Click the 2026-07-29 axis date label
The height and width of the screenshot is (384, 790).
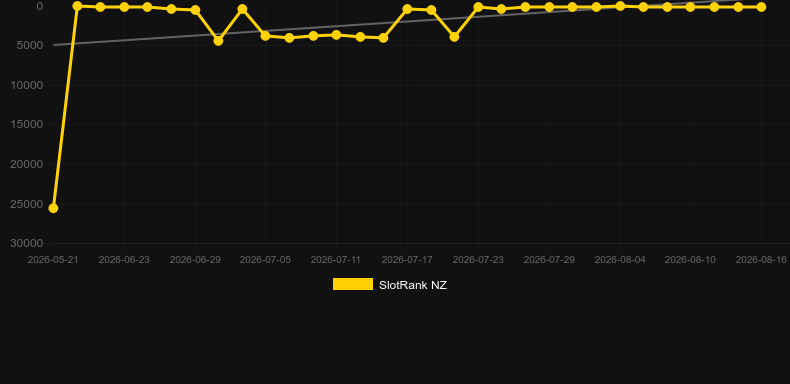[x=549, y=260]
